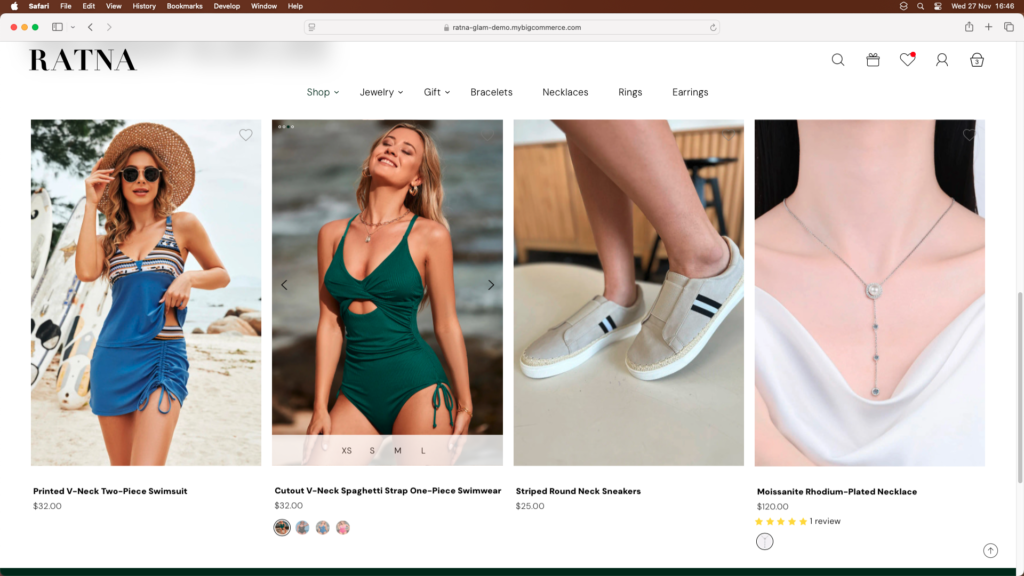Add Cutout V-Neck Swimwear to wishlist
Viewport: 1024px width, 576px height.
tap(487, 135)
